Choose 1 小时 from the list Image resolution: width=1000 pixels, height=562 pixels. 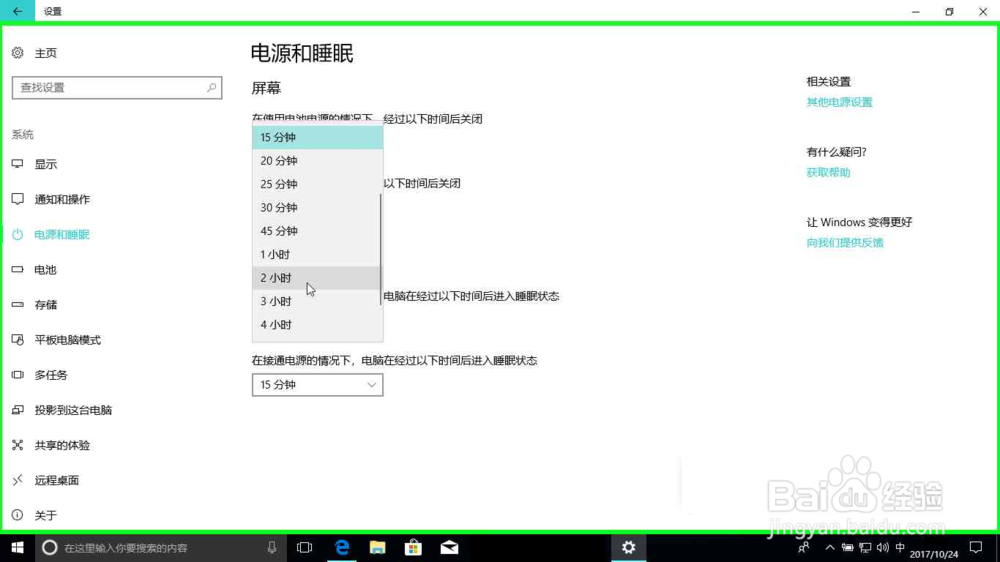coord(317,255)
